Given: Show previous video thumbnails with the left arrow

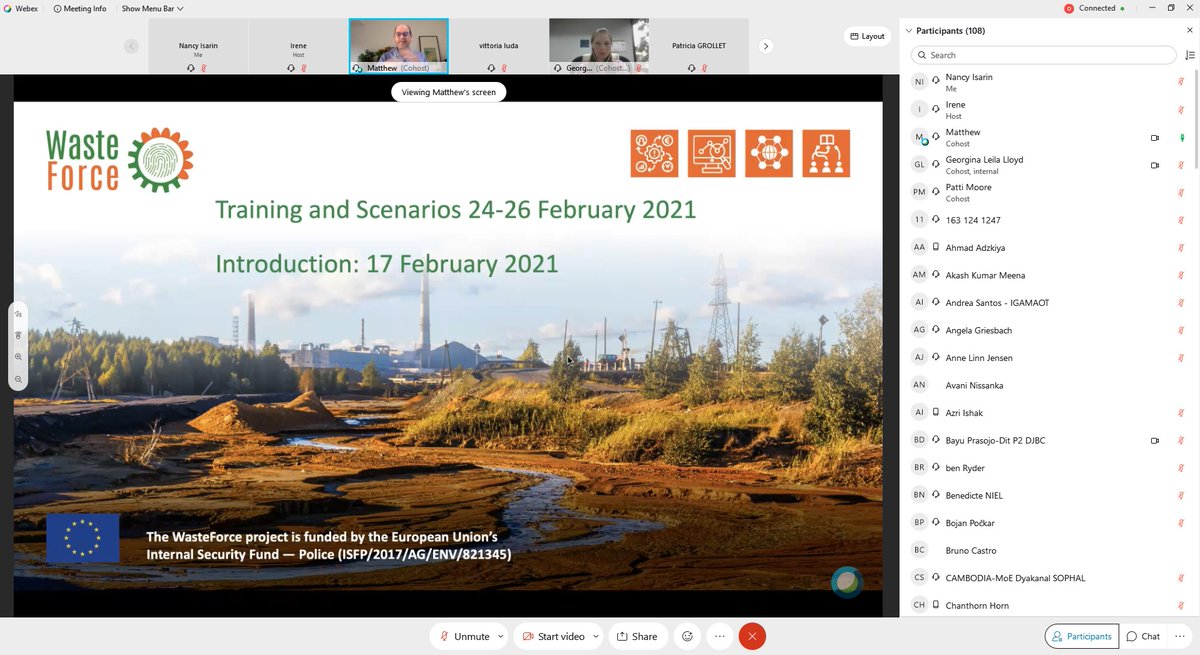Looking at the screenshot, I should click(x=131, y=46).
